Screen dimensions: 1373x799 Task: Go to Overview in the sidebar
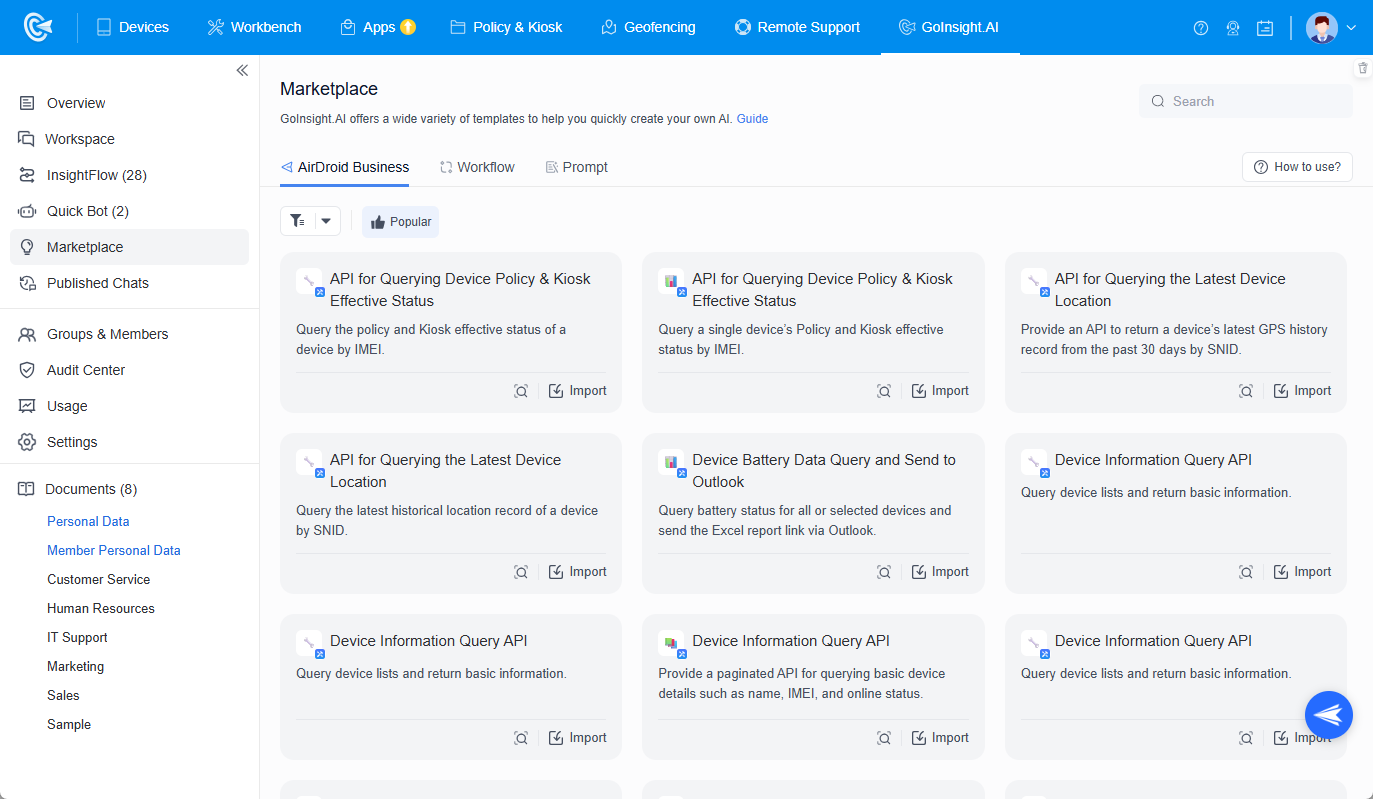(x=130, y=103)
